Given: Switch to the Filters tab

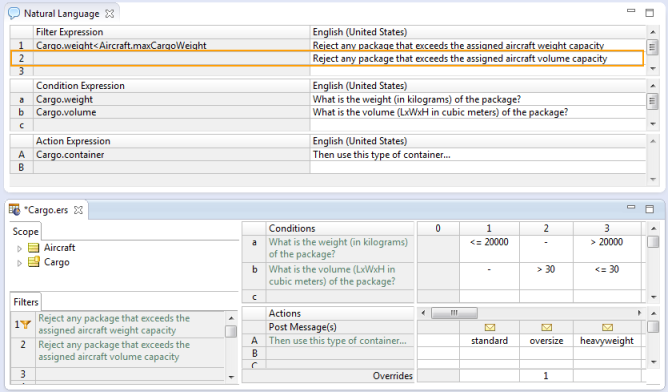Looking at the screenshot, I should 26,302.
